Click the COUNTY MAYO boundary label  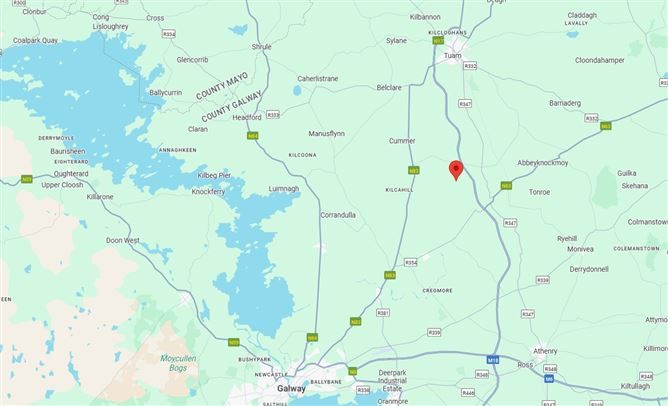coord(222,86)
